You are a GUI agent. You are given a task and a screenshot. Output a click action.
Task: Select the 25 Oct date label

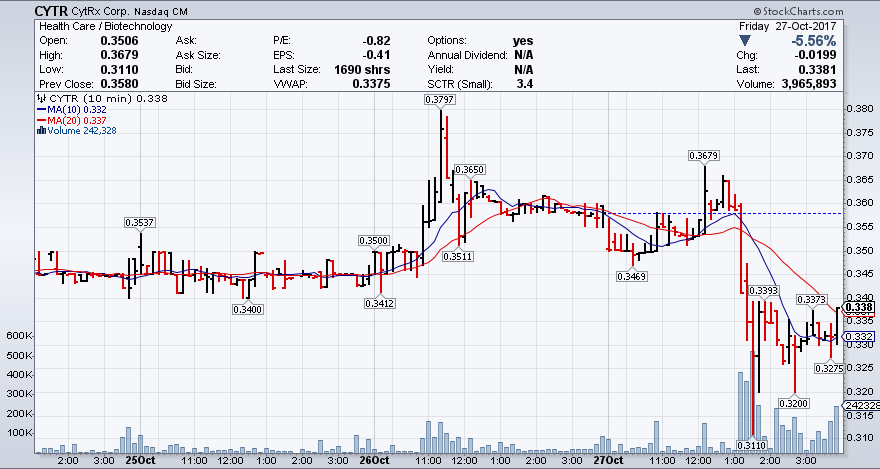(140, 462)
